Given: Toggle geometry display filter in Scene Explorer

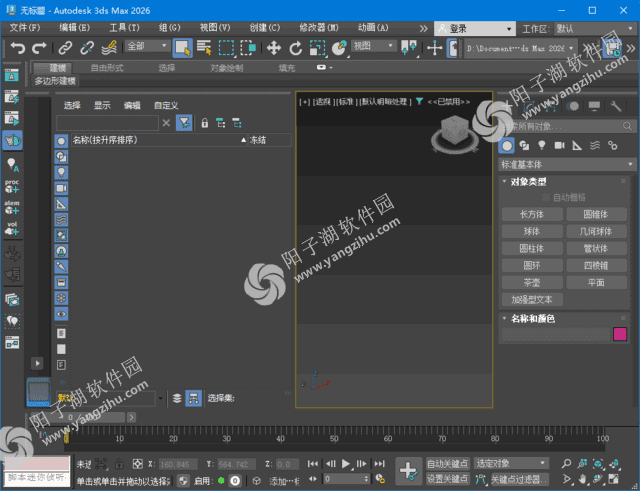Looking at the screenshot, I should 61,141.
